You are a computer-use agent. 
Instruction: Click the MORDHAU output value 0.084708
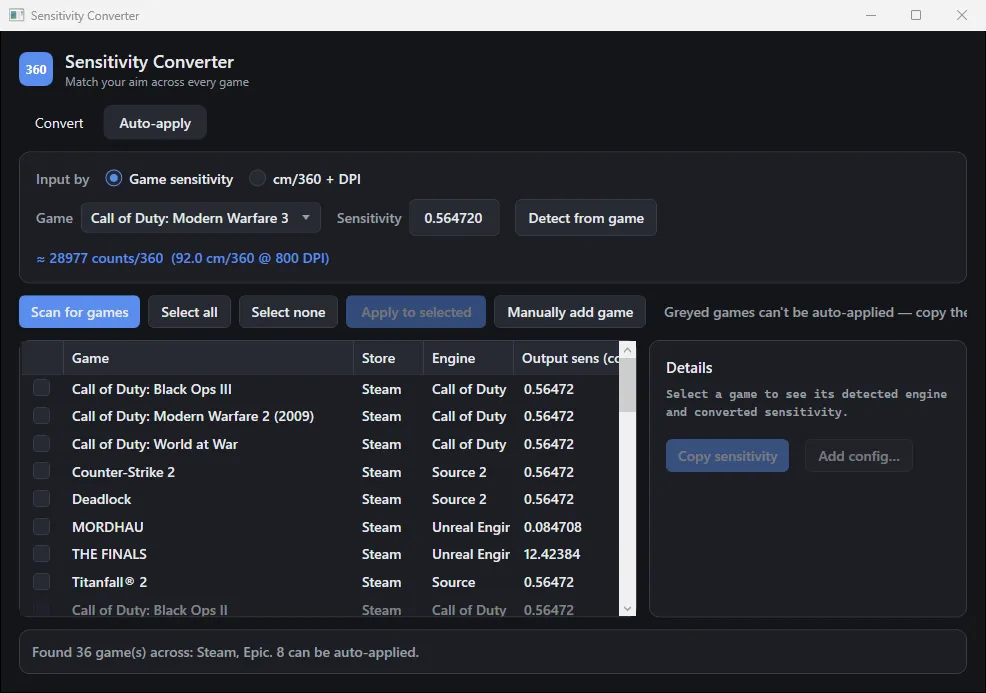click(553, 527)
